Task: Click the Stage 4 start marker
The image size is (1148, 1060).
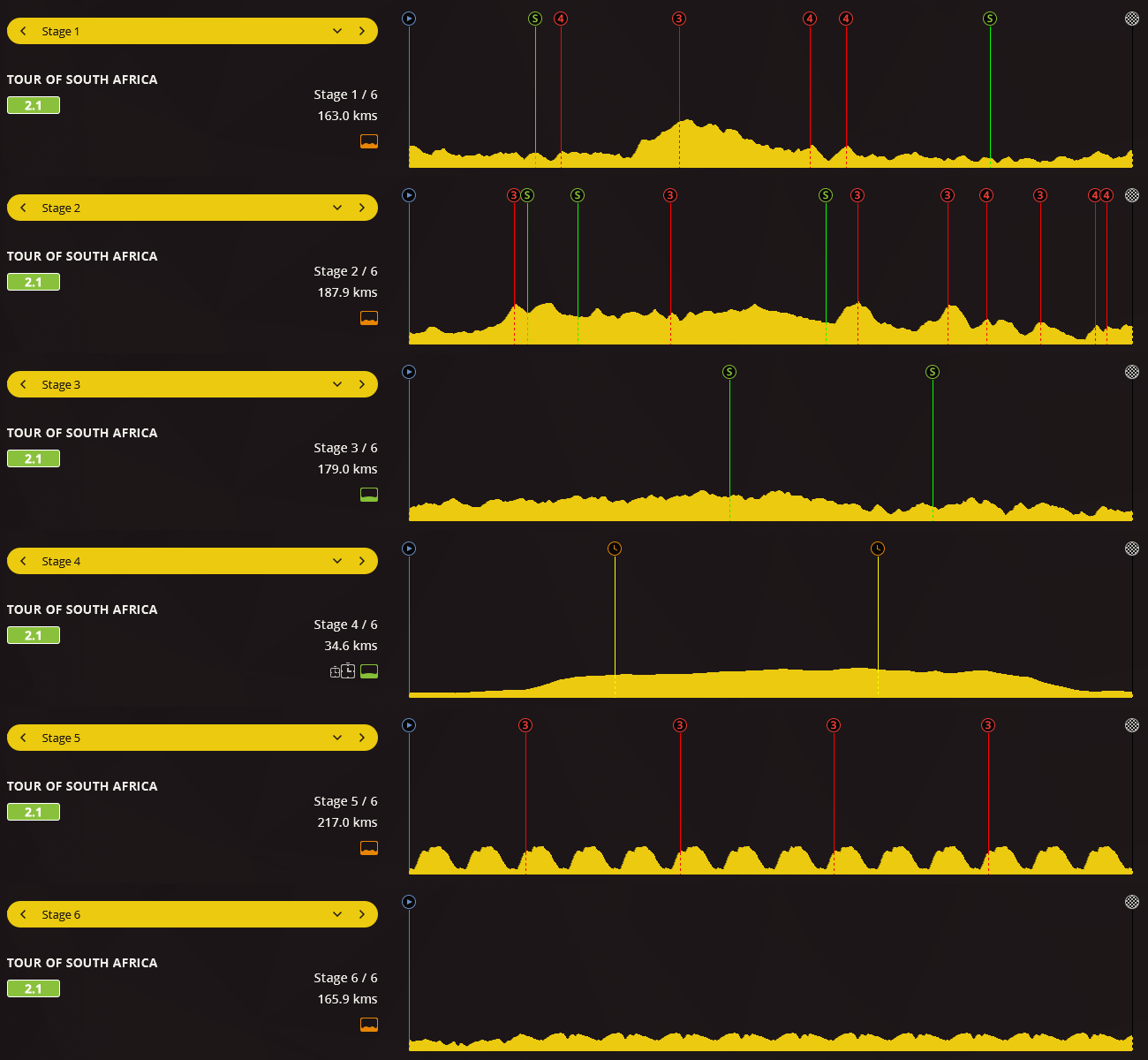Action: (x=409, y=549)
